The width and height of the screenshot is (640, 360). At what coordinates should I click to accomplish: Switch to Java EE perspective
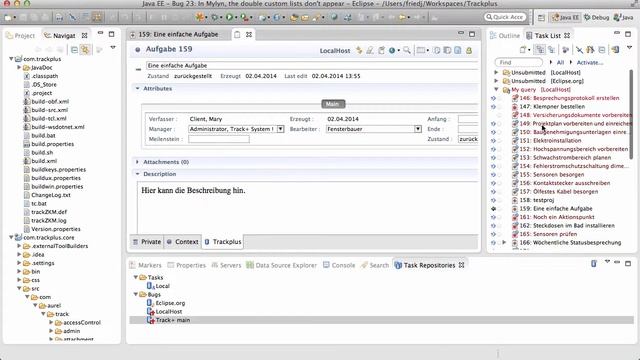point(565,18)
